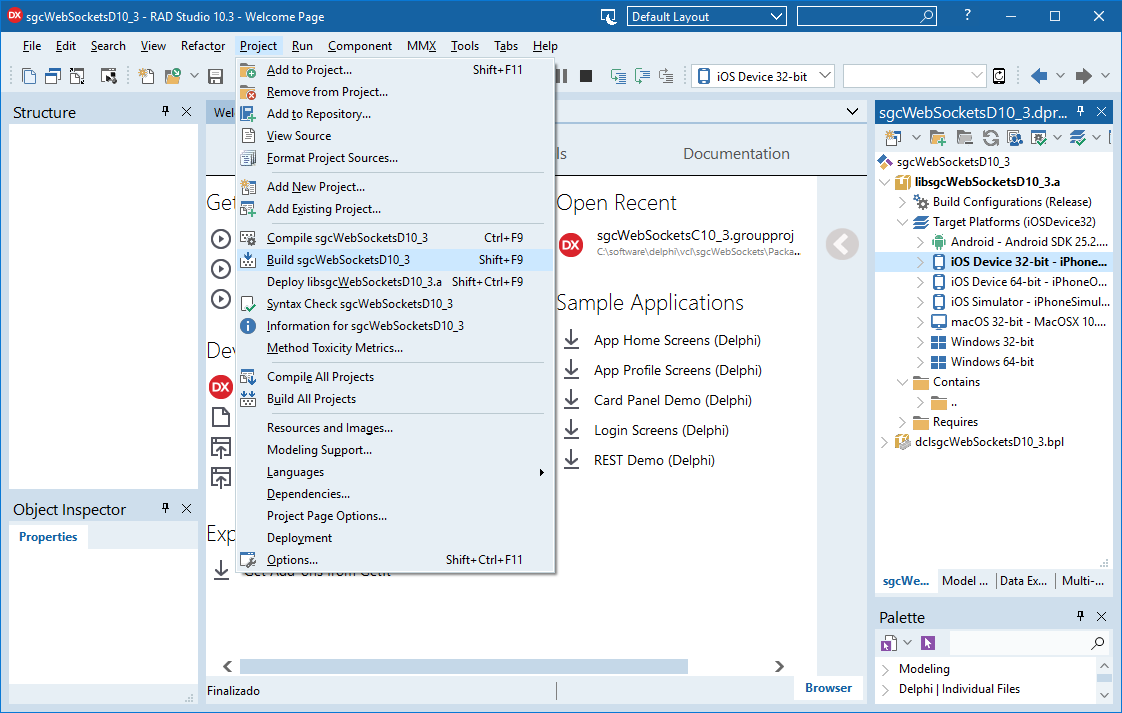The image size is (1122, 713).
Task: Click the Palette search magnifier icon
Action: pos(1097,643)
